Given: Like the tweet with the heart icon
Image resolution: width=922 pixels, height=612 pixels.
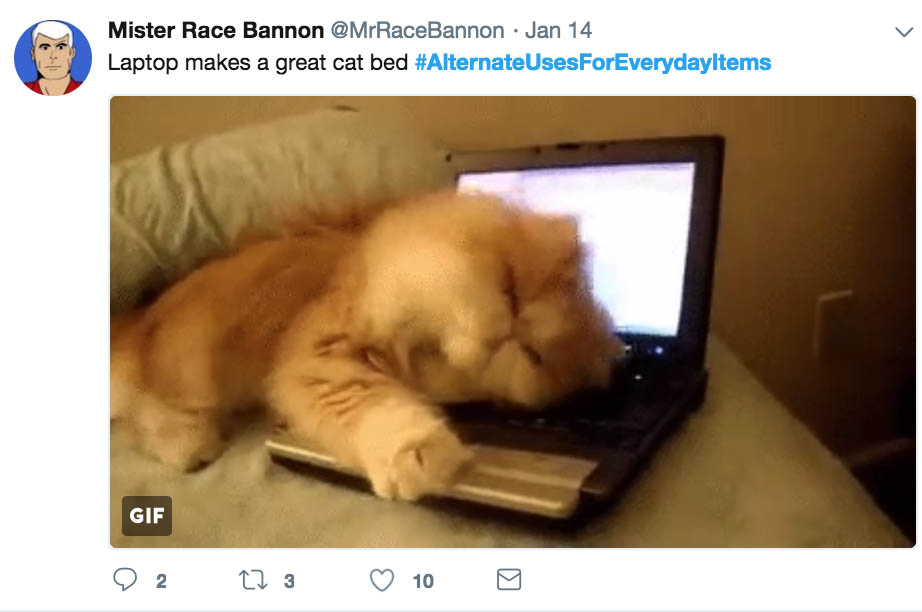Looking at the screenshot, I should coord(382,580).
